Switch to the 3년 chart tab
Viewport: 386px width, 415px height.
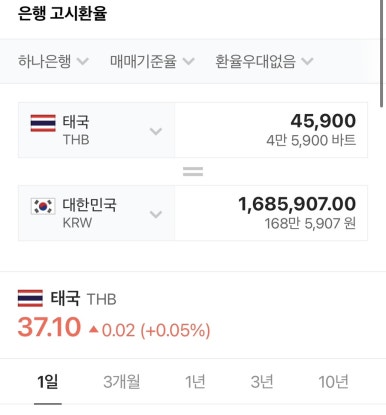click(262, 382)
